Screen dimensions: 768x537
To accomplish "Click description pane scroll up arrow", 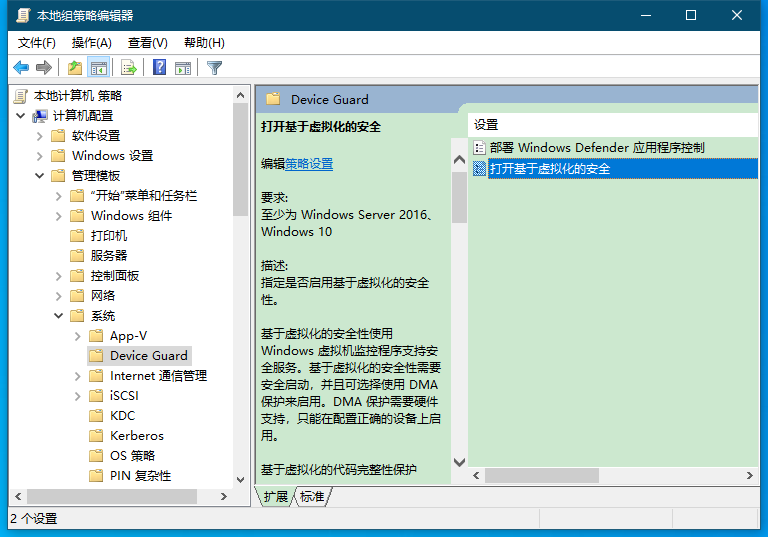I will 459,160.
